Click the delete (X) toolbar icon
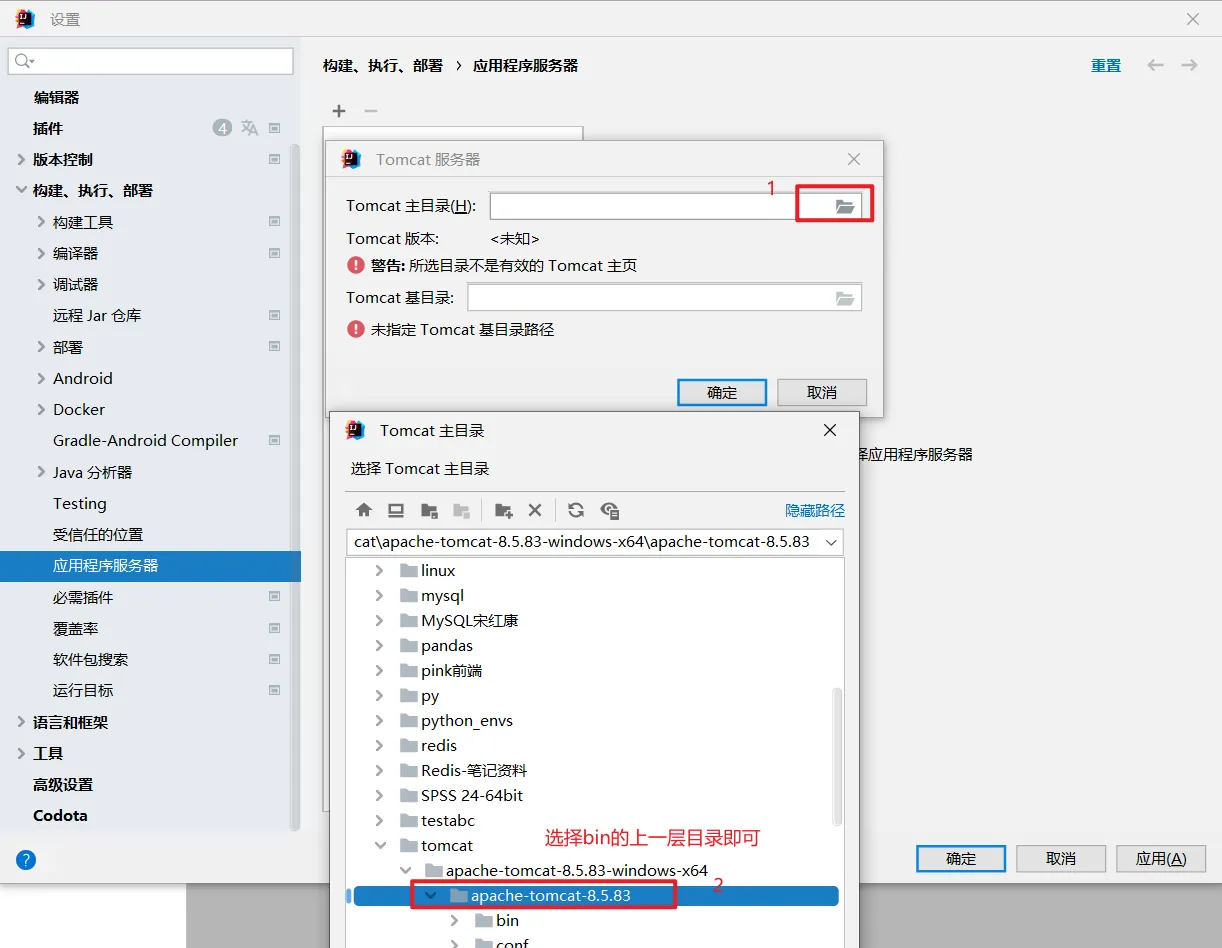 (535, 510)
